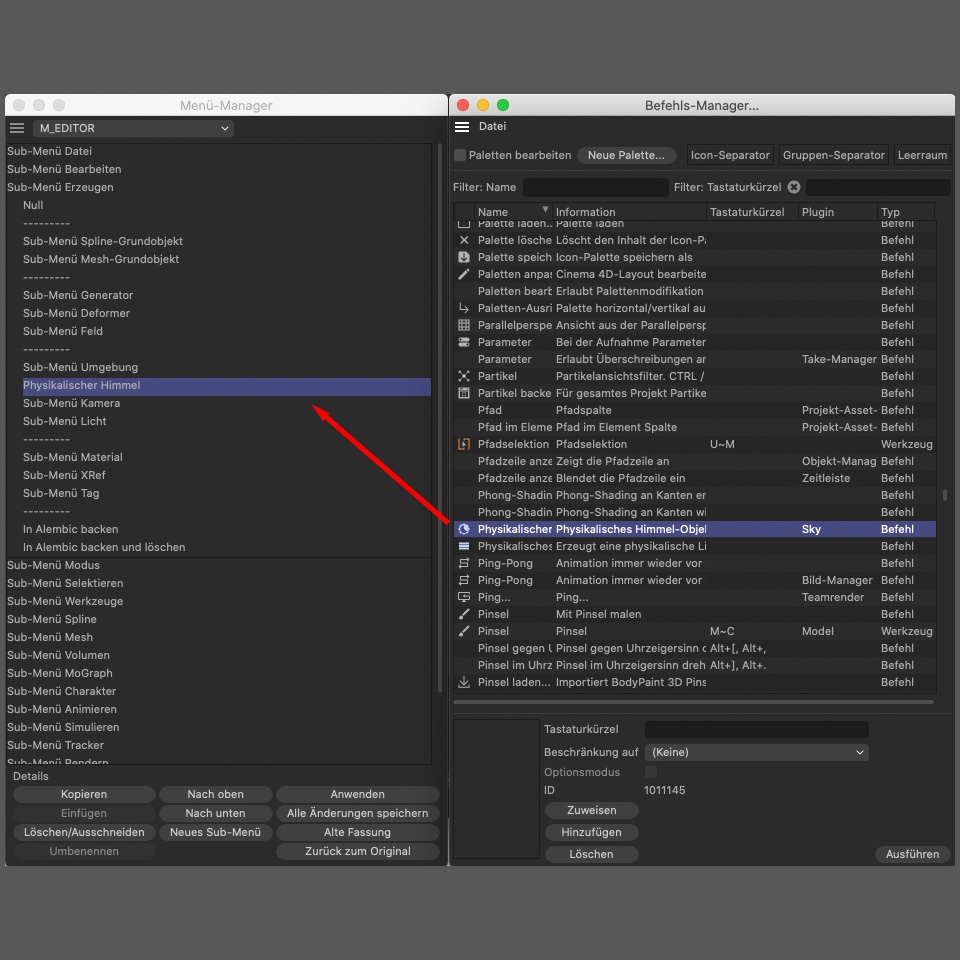Click the Teamrender Ping... monitor icon
This screenshot has height=960, width=960.
point(464,597)
